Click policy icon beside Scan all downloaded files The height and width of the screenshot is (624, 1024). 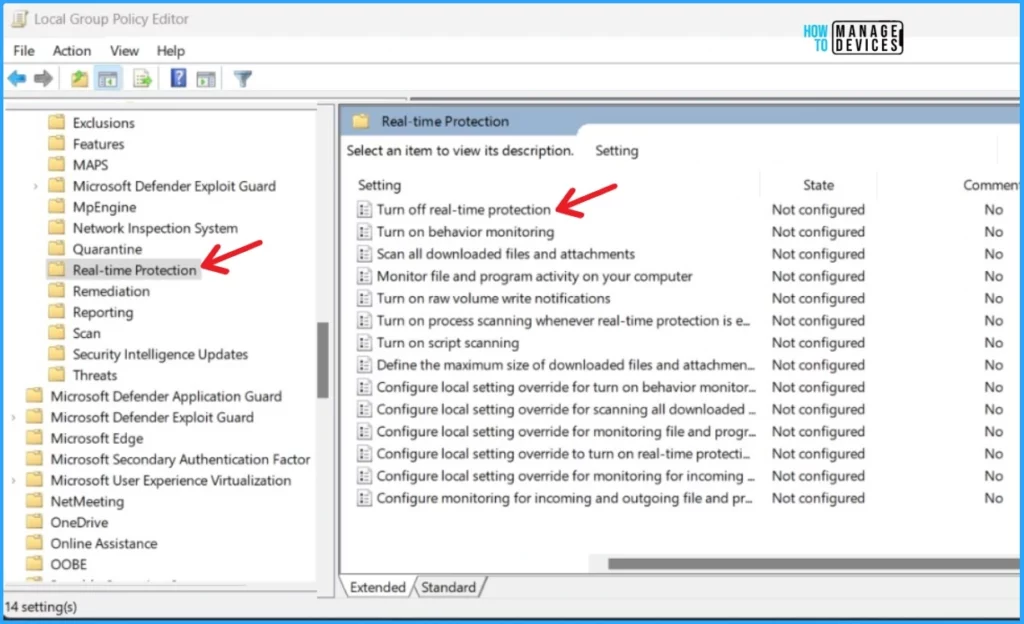click(x=364, y=254)
